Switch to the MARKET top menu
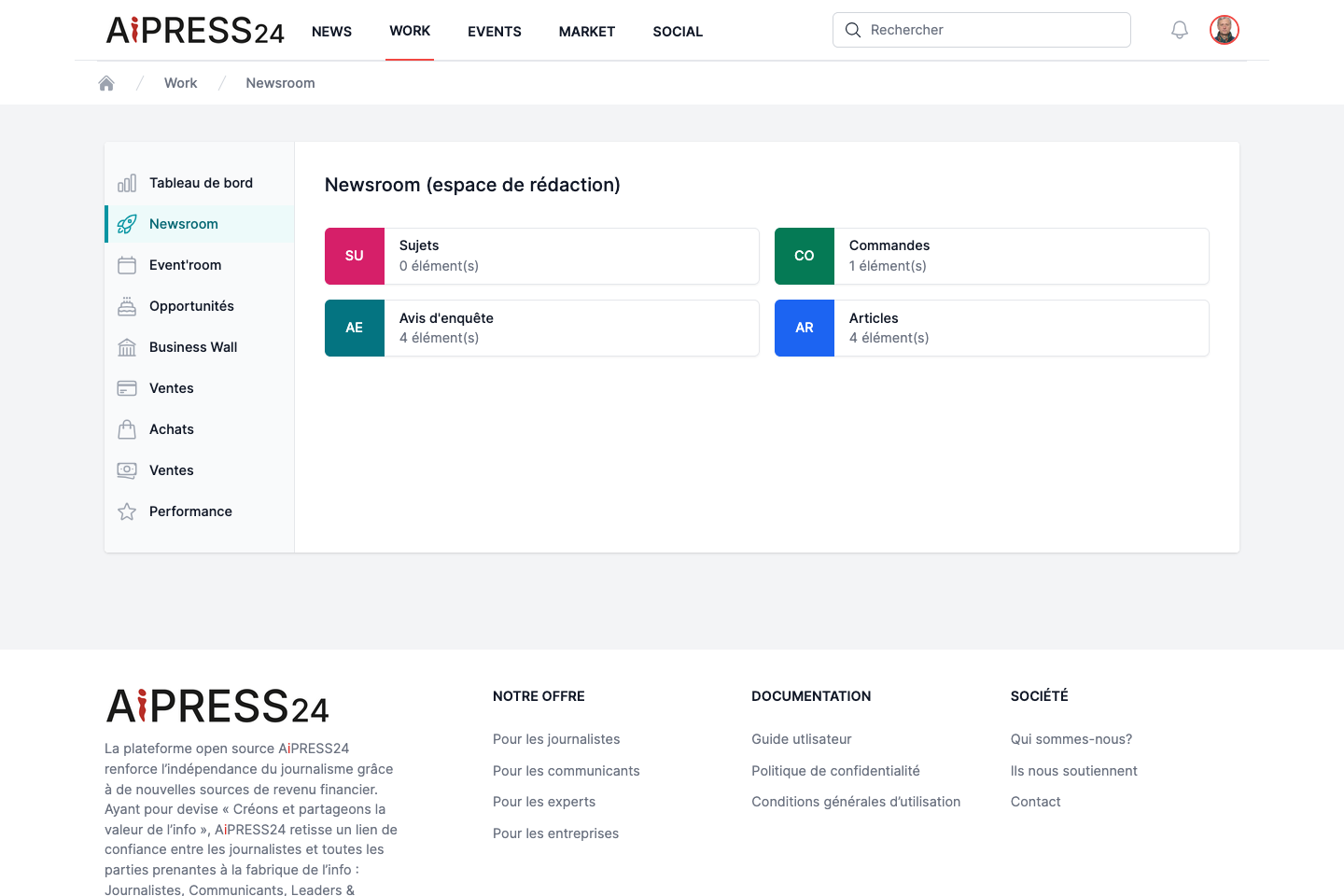The image size is (1344, 896). (587, 32)
